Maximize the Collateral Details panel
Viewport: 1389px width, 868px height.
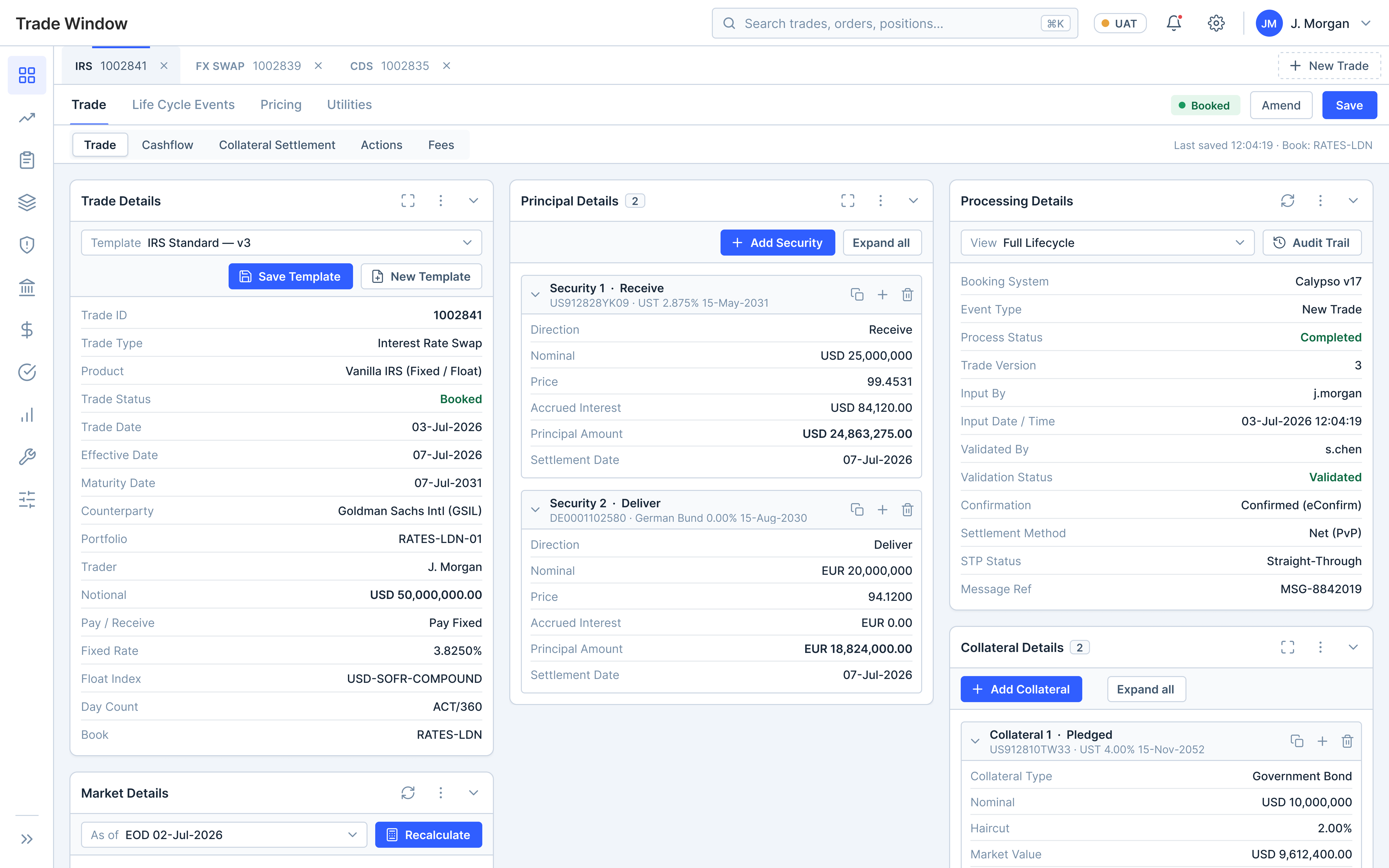[x=1287, y=648]
